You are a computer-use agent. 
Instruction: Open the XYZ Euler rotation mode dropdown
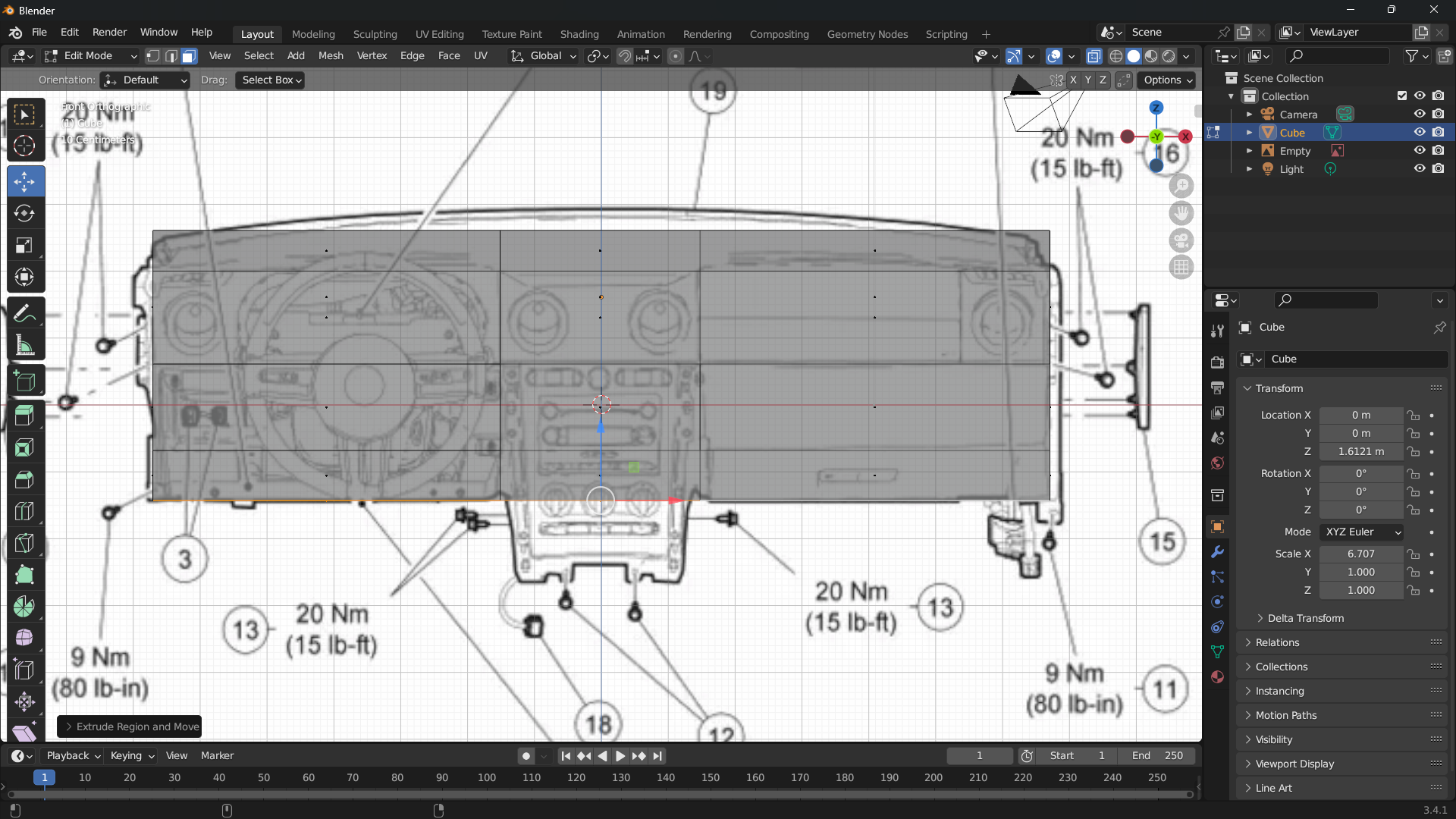tap(1362, 532)
